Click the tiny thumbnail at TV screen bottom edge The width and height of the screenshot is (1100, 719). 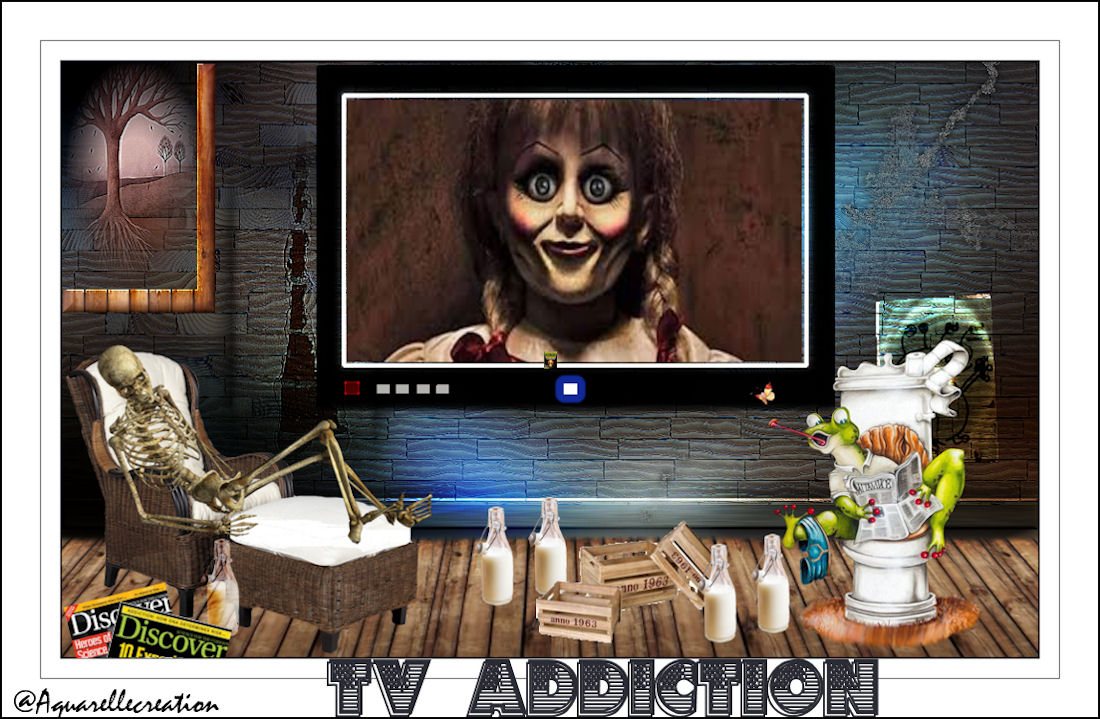click(551, 360)
